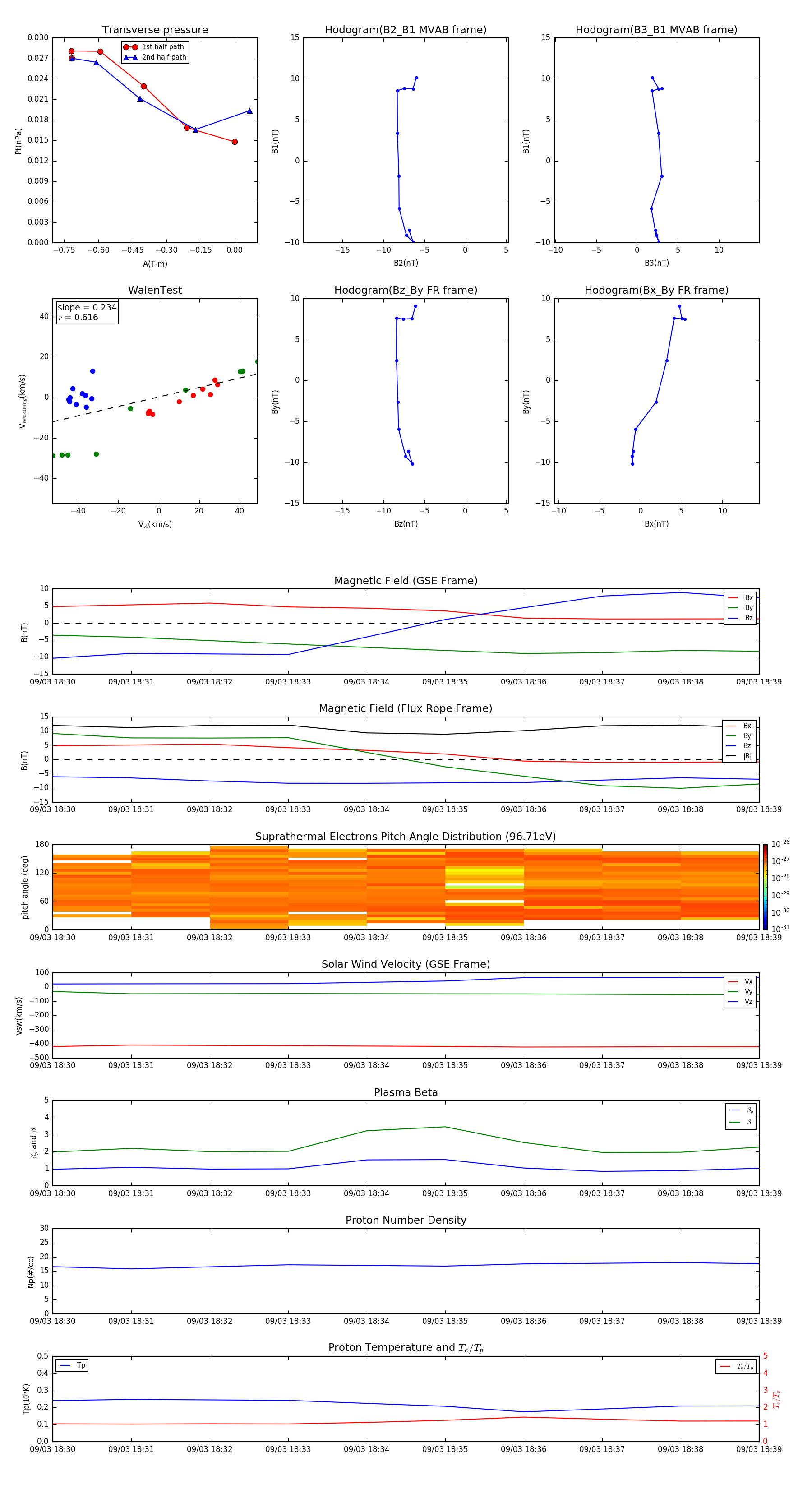Select the '1st half path' legend entry
This screenshot has width=812, height=1489.
(154, 47)
